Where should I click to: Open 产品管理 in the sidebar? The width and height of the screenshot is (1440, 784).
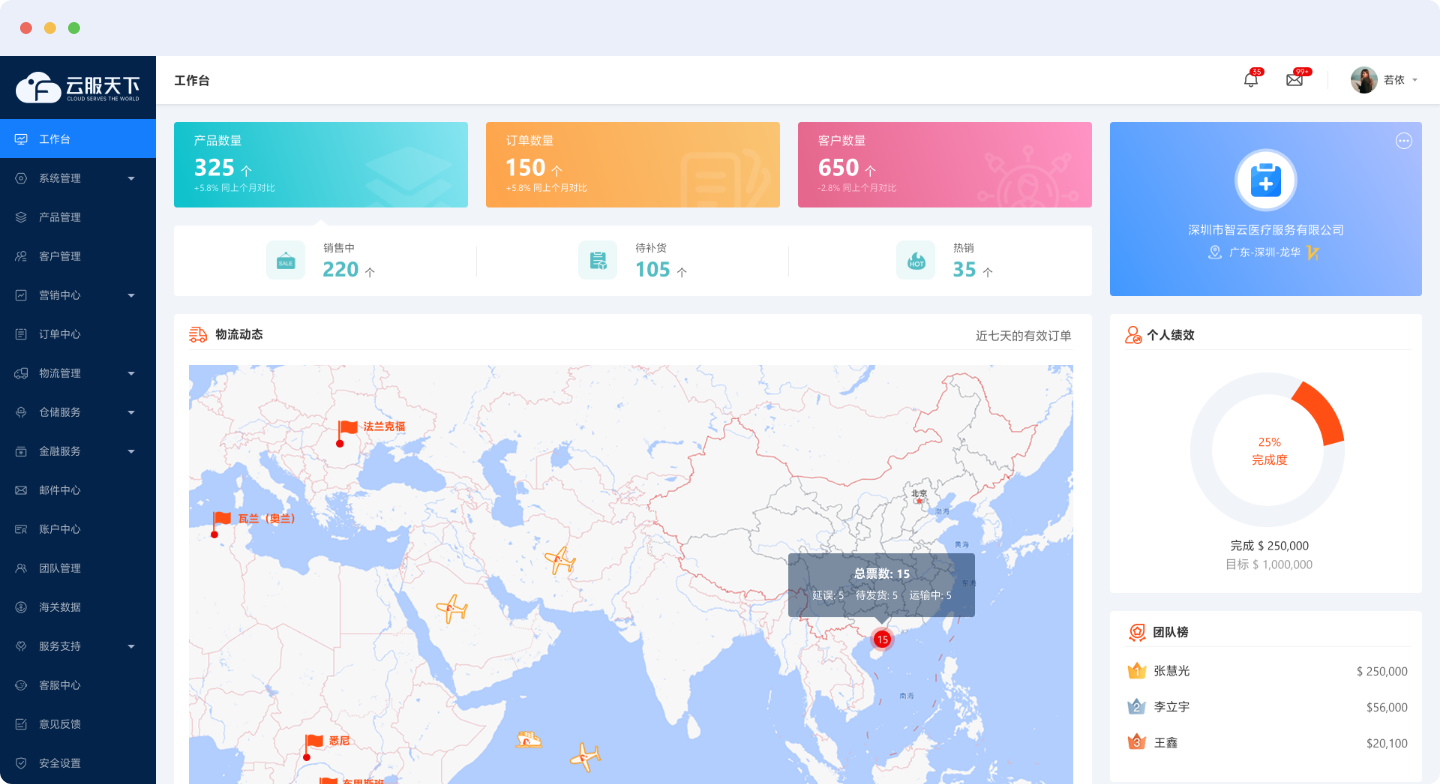pos(60,217)
